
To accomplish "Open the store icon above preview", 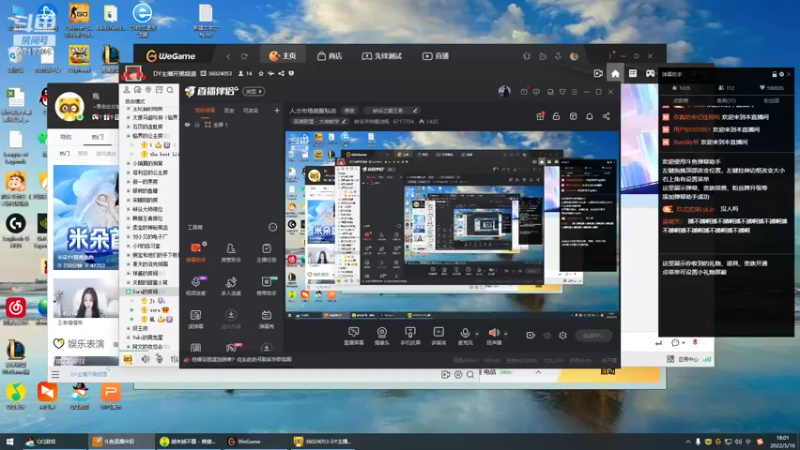I will (573, 116).
